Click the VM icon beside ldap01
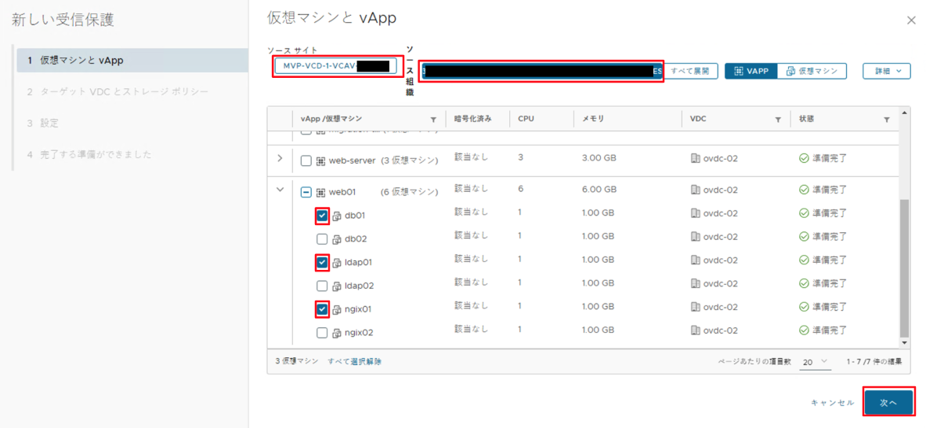Viewport: 926px width, 428px height. pyautogui.click(x=337, y=262)
